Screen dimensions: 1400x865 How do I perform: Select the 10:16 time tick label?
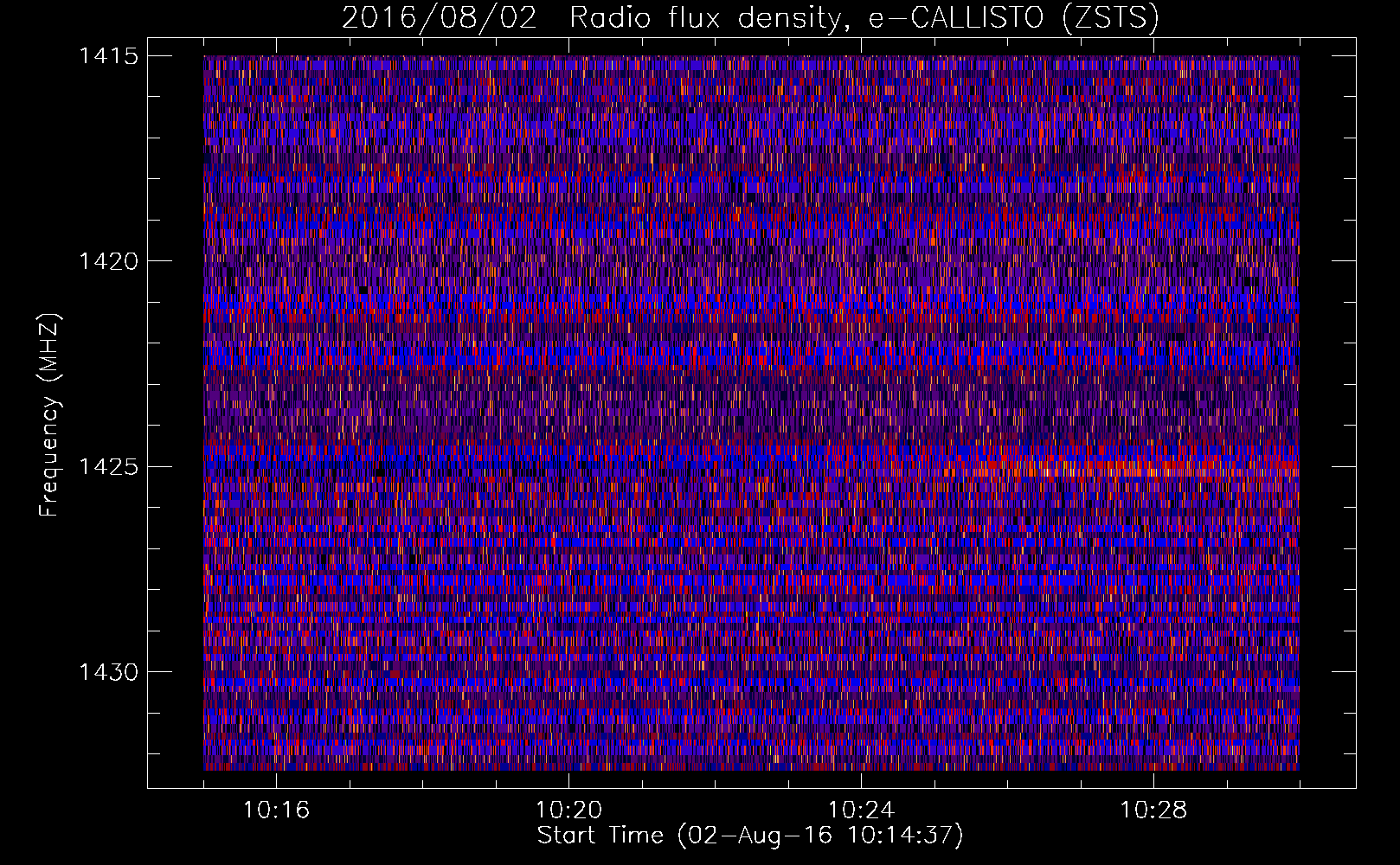(x=276, y=811)
